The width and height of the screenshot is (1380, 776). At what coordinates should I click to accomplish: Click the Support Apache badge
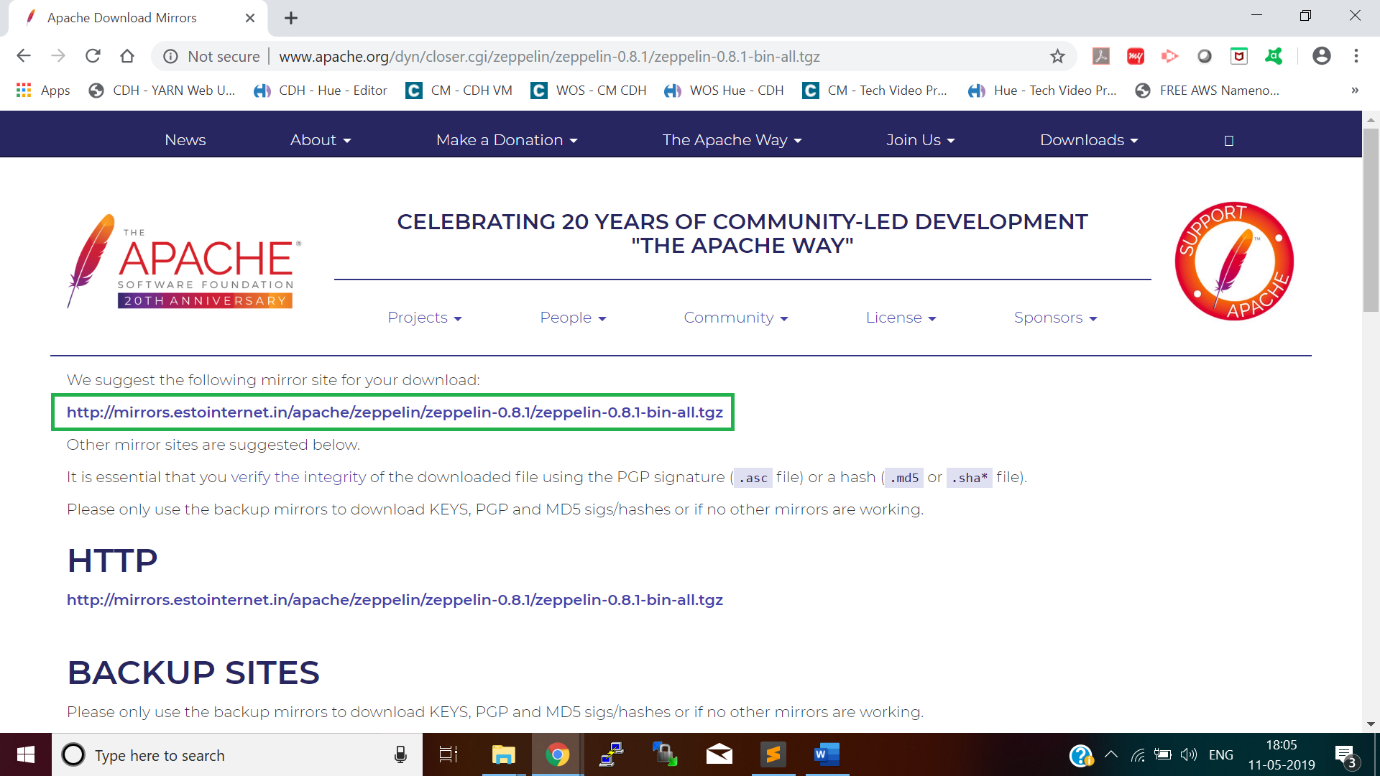1234,261
